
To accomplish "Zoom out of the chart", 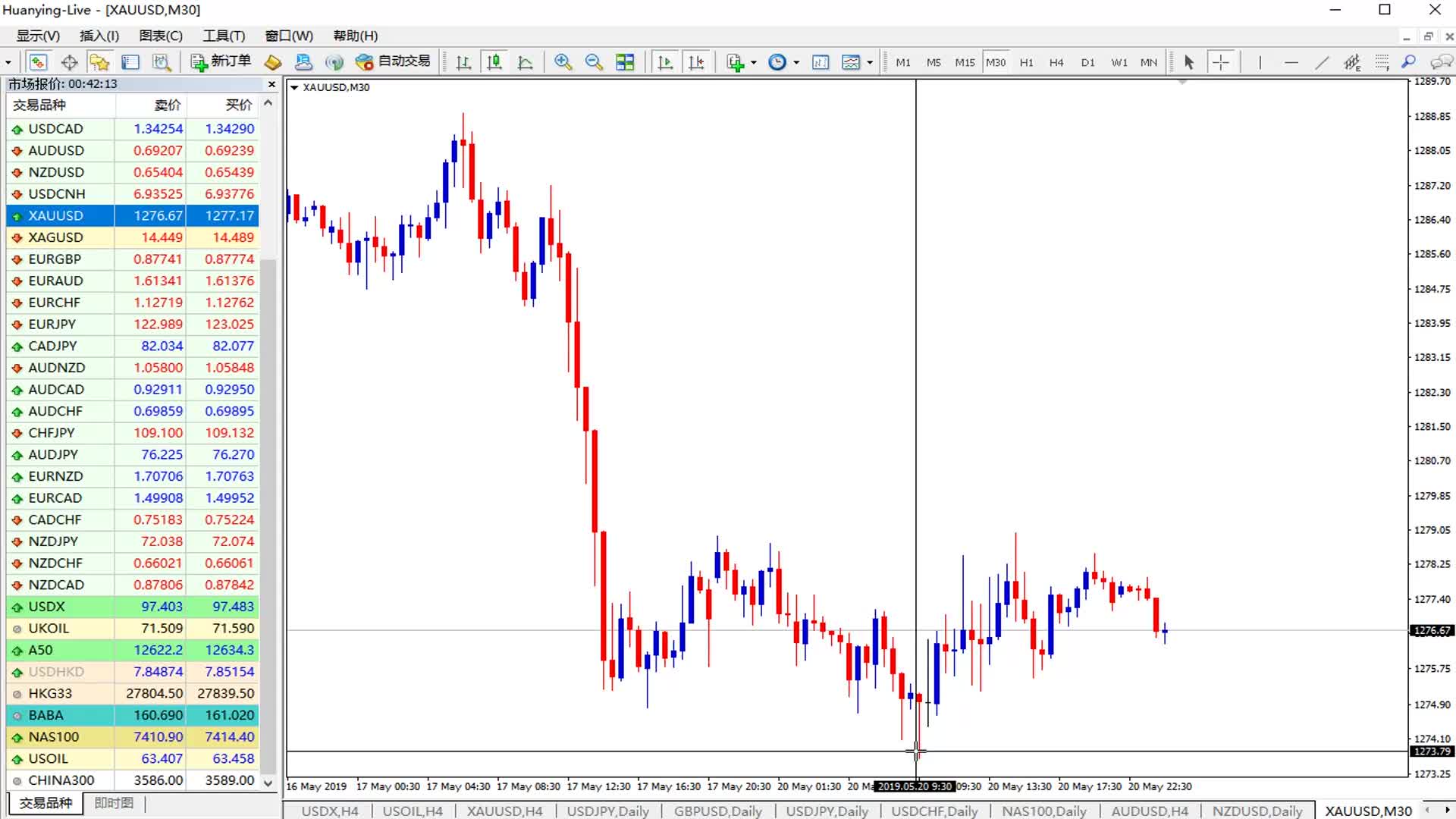I will [x=594, y=62].
